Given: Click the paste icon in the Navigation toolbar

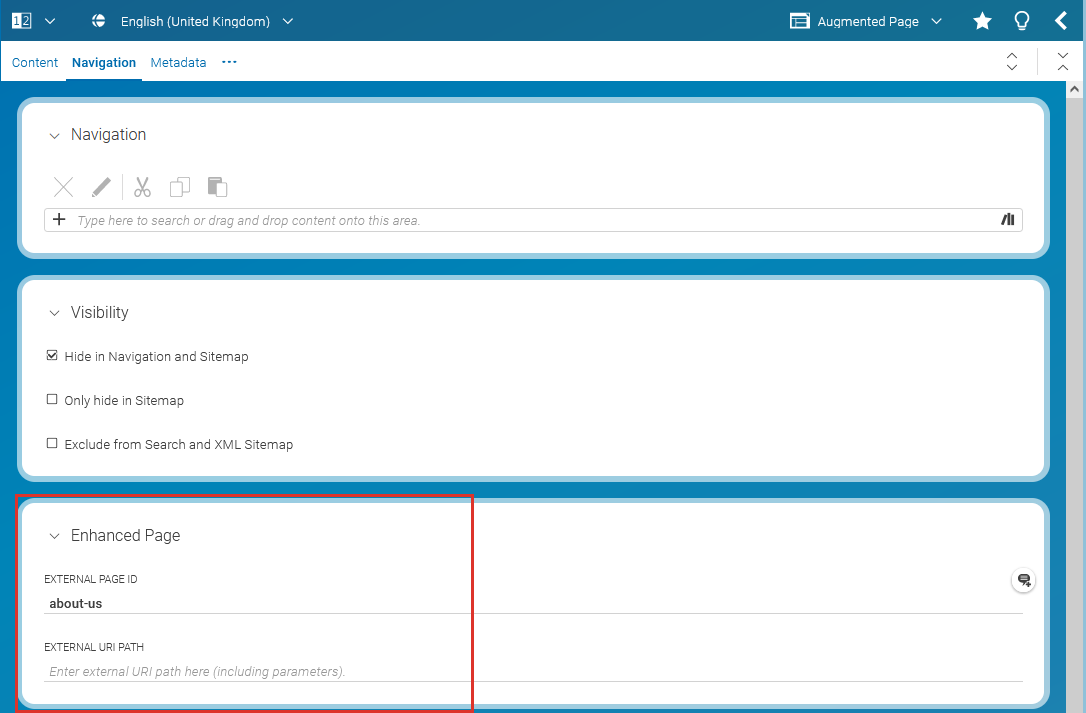Looking at the screenshot, I should (217, 187).
